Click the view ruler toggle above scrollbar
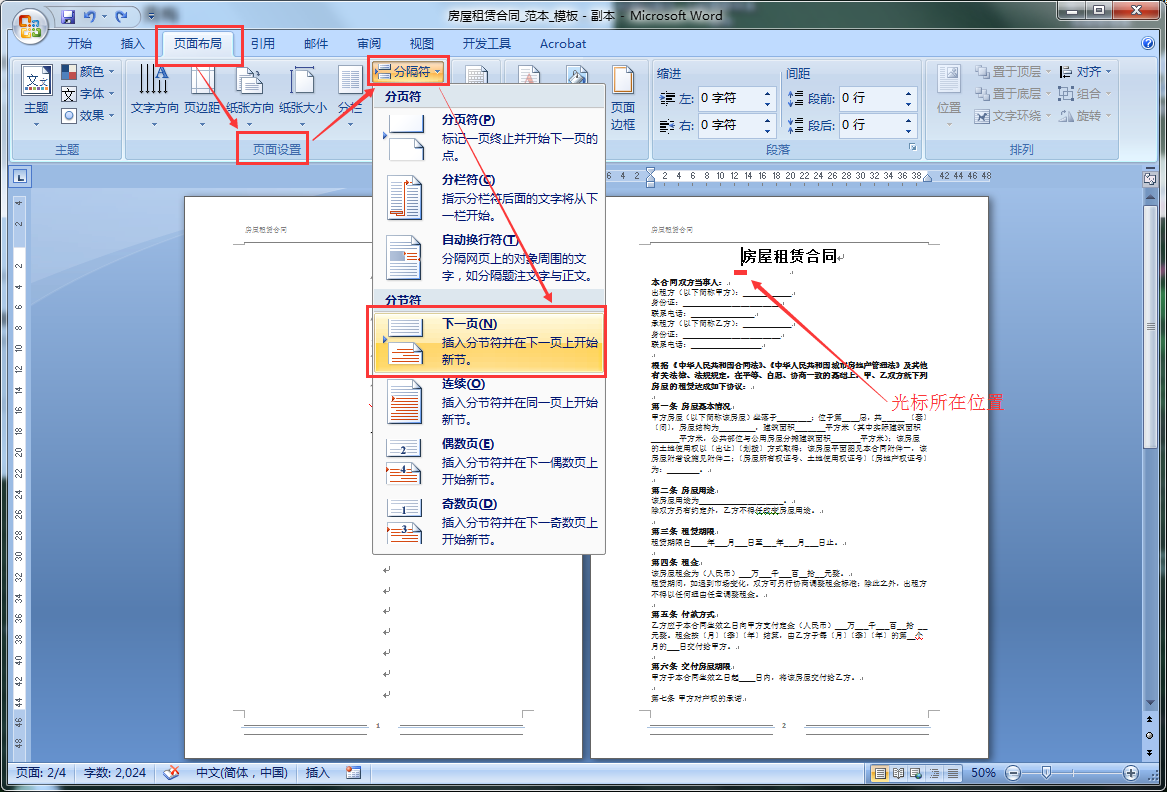 (x=1150, y=179)
